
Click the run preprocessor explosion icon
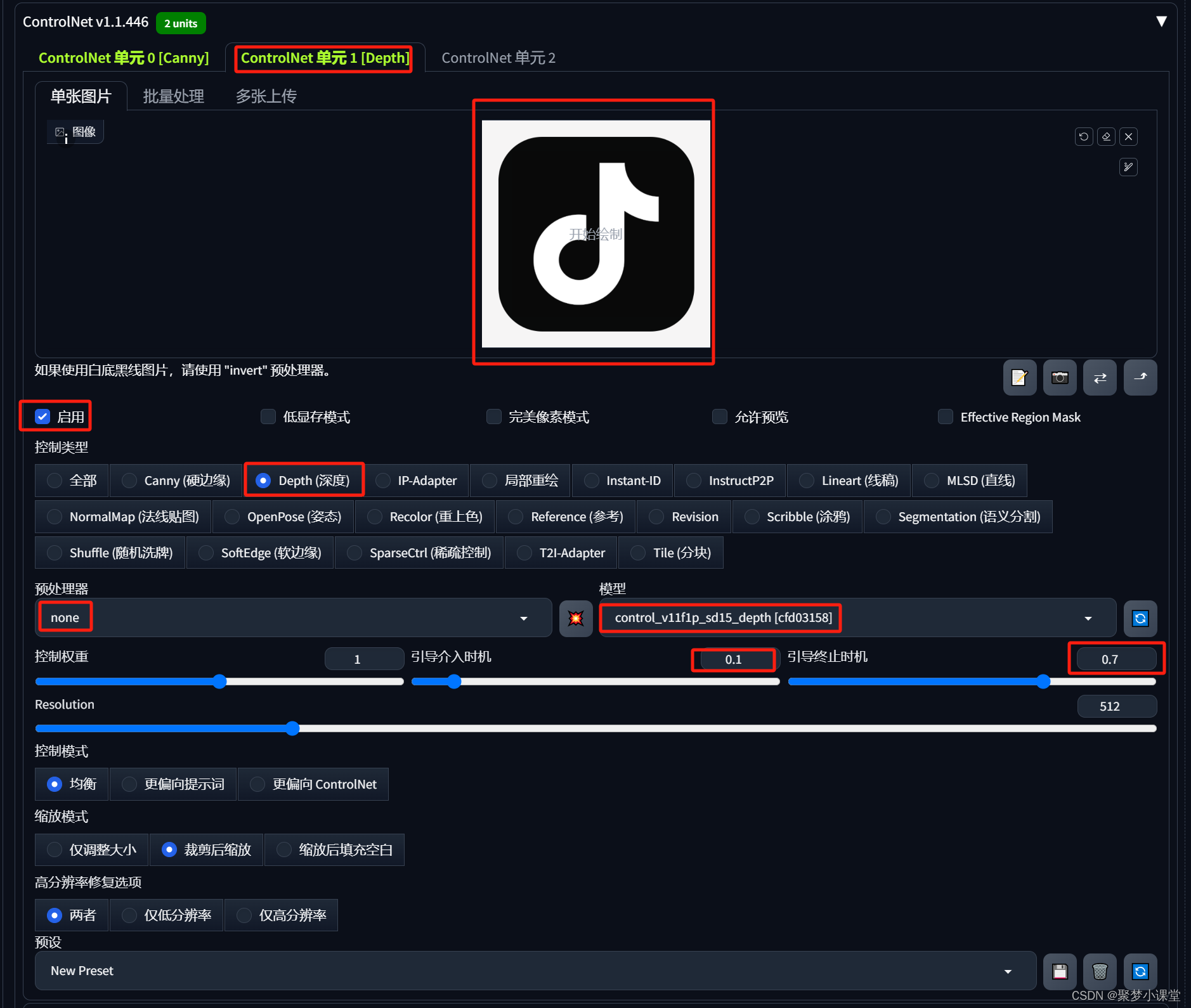[x=576, y=618]
